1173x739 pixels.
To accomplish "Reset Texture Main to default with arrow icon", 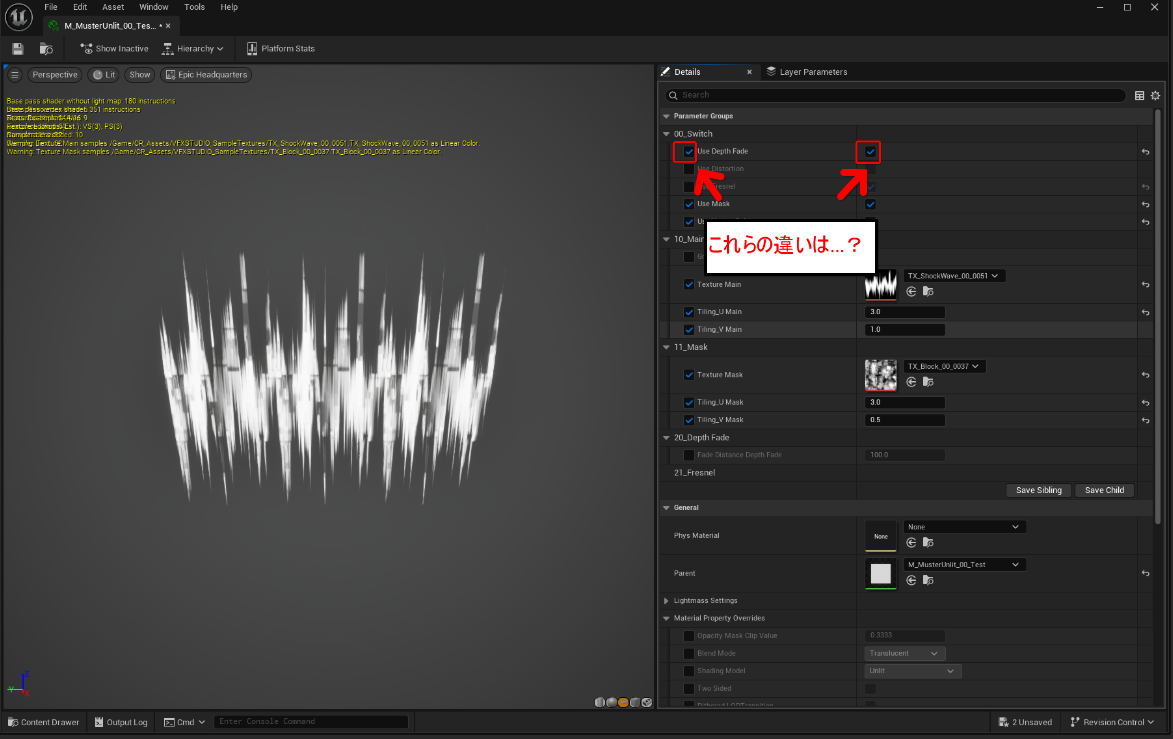I will click(x=1145, y=285).
